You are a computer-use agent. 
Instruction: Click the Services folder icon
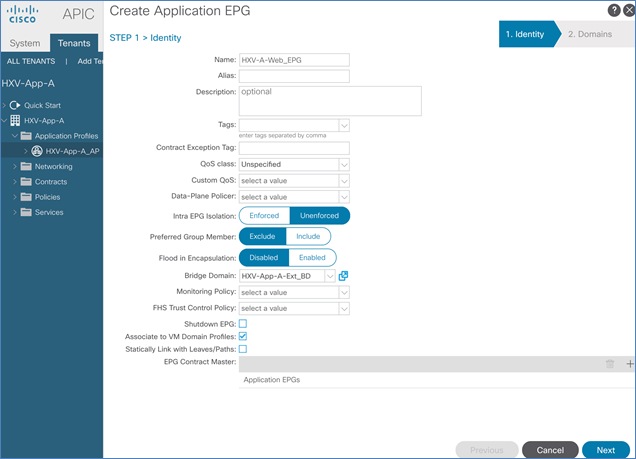(x=26, y=212)
